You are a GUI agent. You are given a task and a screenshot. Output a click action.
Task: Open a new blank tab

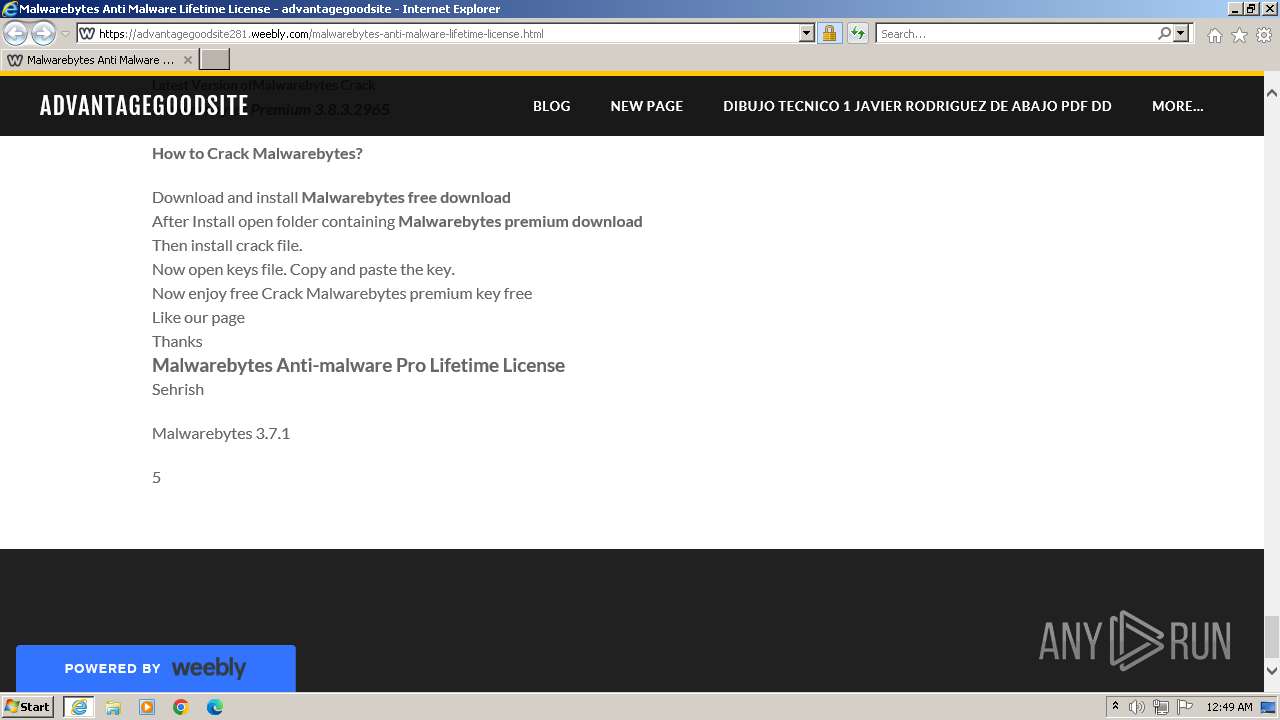click(x=215, y=60)
